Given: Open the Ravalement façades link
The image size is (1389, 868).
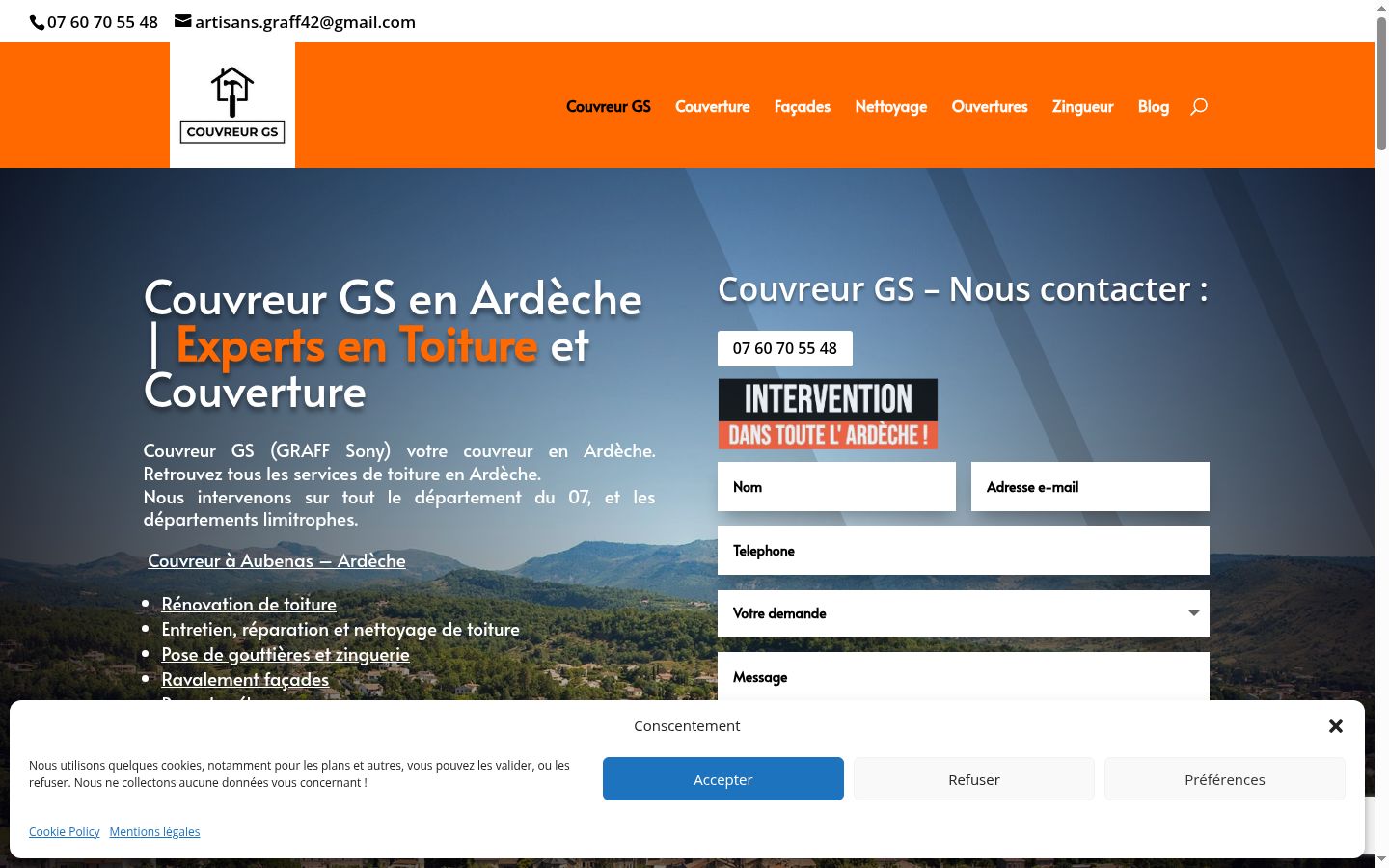Looking at the screenshot, I should click(x=245, y=679).
